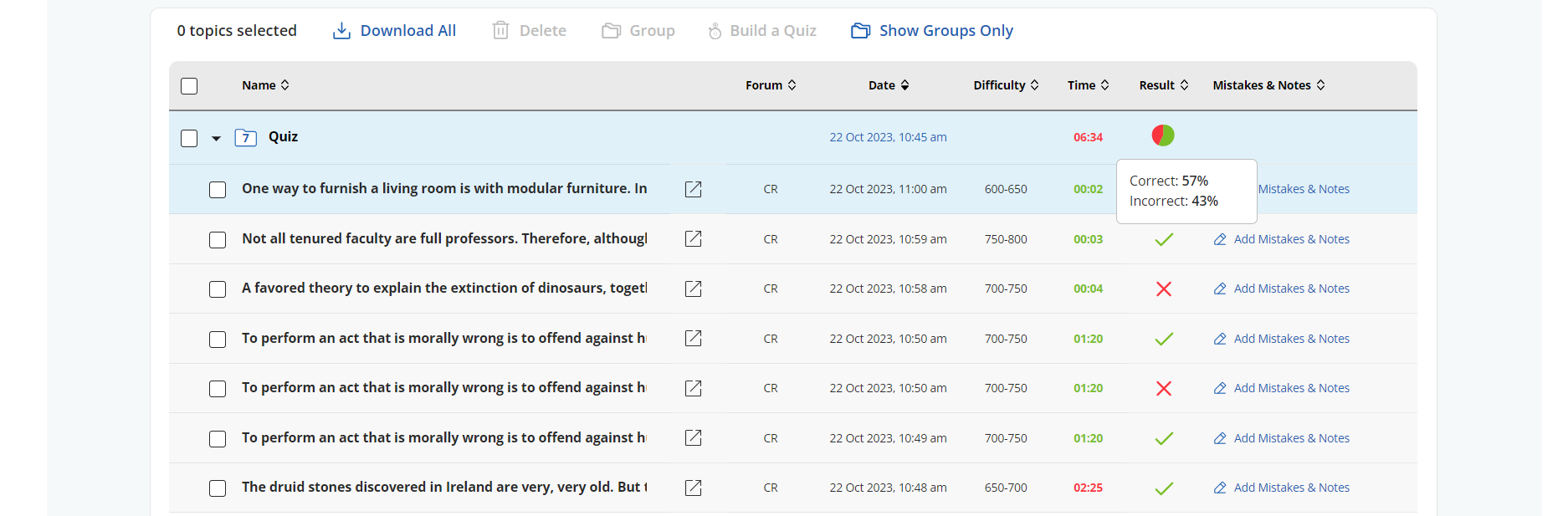Image resolution: width=1568 pixels, height=516 pixels.
Task: Click the pencil icon for the dinosaurs row
Action: [x=1220, y=289]
